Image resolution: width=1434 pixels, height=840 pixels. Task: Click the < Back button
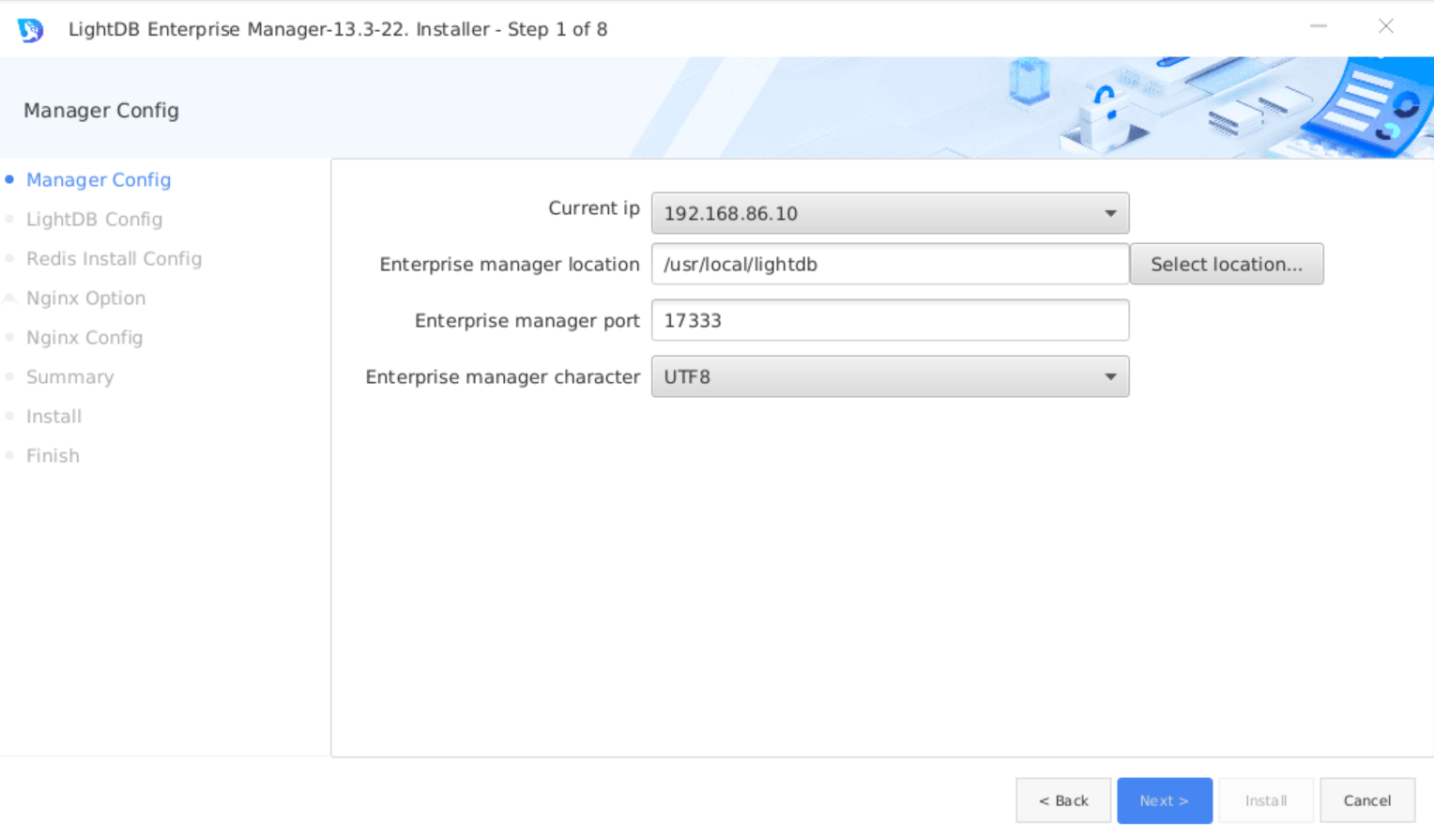[1063, 801]
